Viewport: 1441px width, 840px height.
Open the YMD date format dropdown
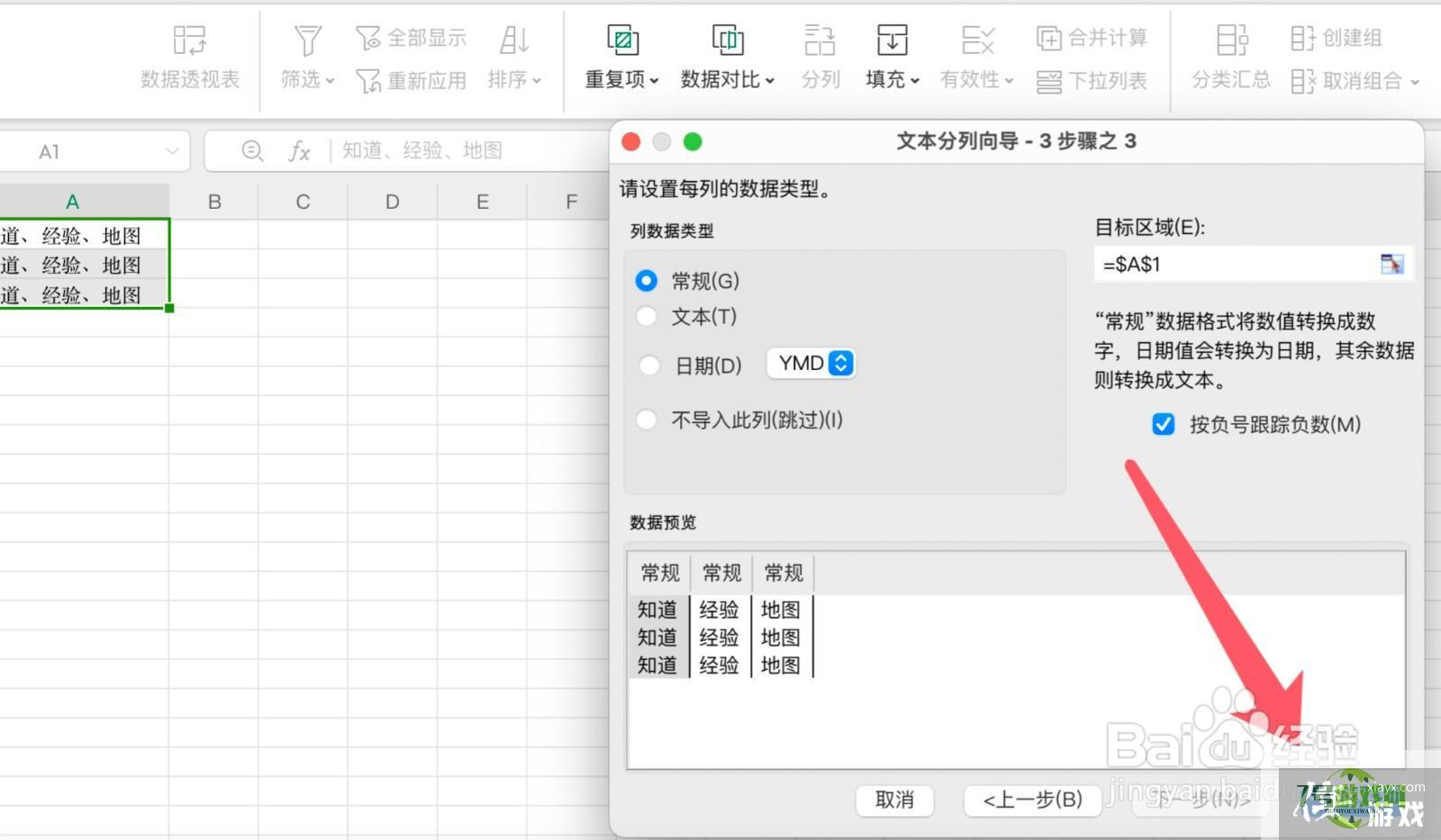[x=811, y=364]
